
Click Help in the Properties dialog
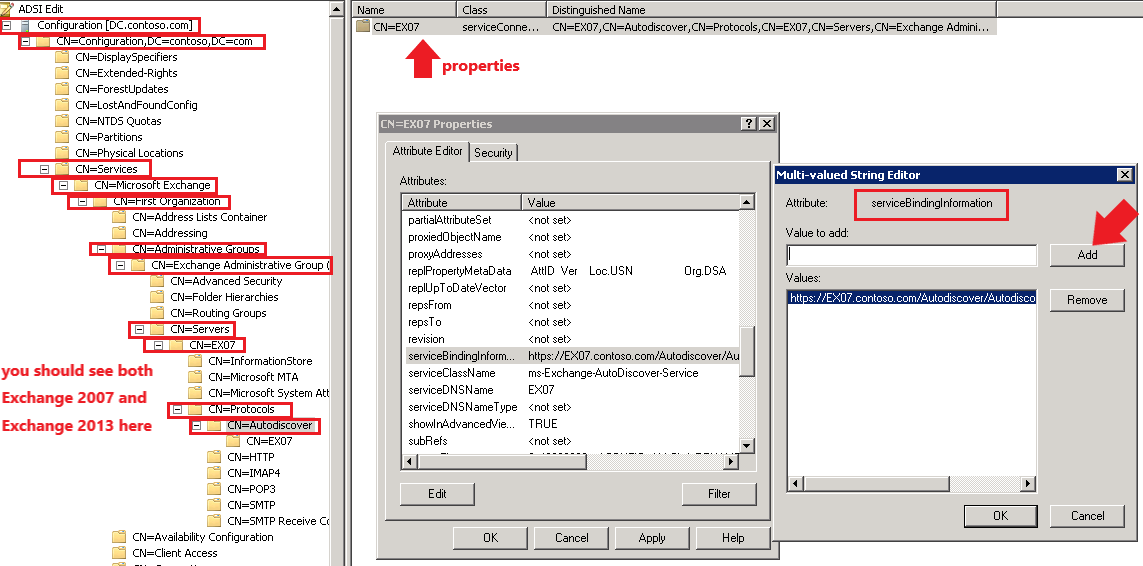733,538
